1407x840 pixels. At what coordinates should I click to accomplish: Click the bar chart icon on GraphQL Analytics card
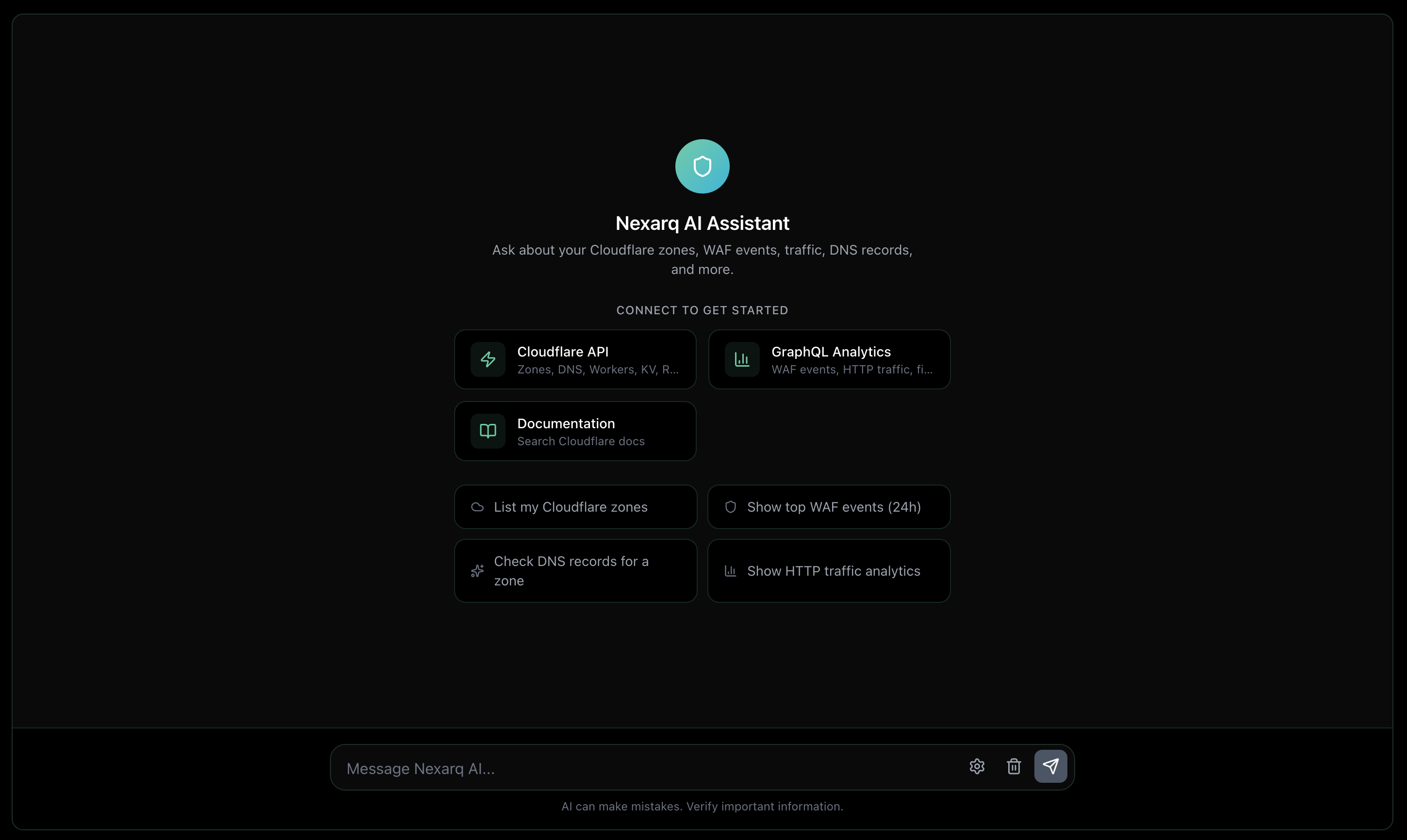[742, 359]
